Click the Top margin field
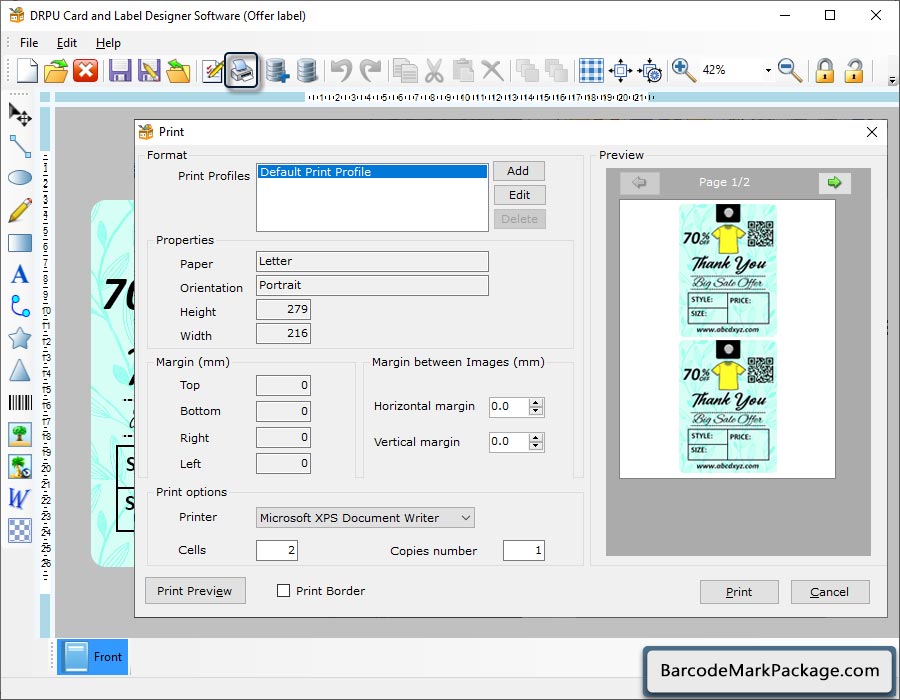The image size is (900, 700). point(284,385)
